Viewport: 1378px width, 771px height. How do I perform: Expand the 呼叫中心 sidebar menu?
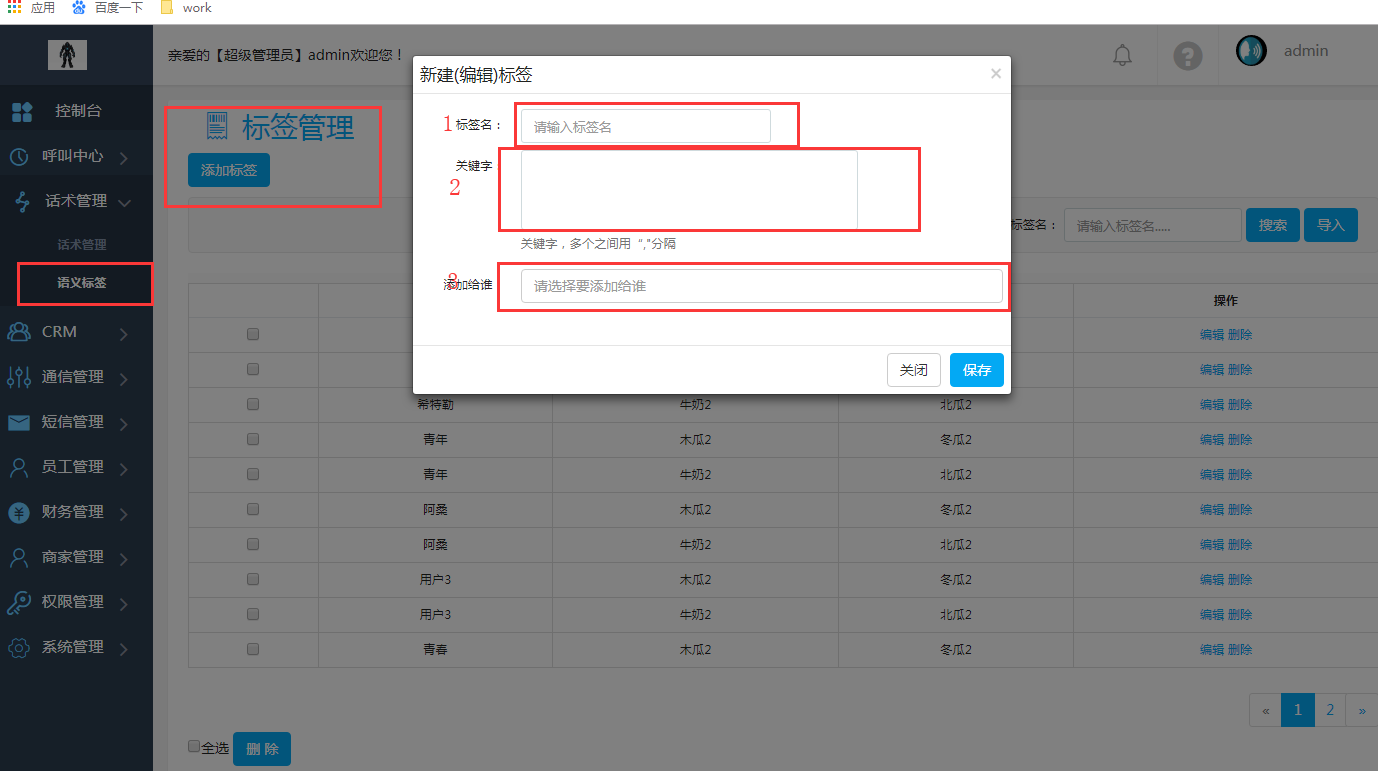(x=70, y=156)
